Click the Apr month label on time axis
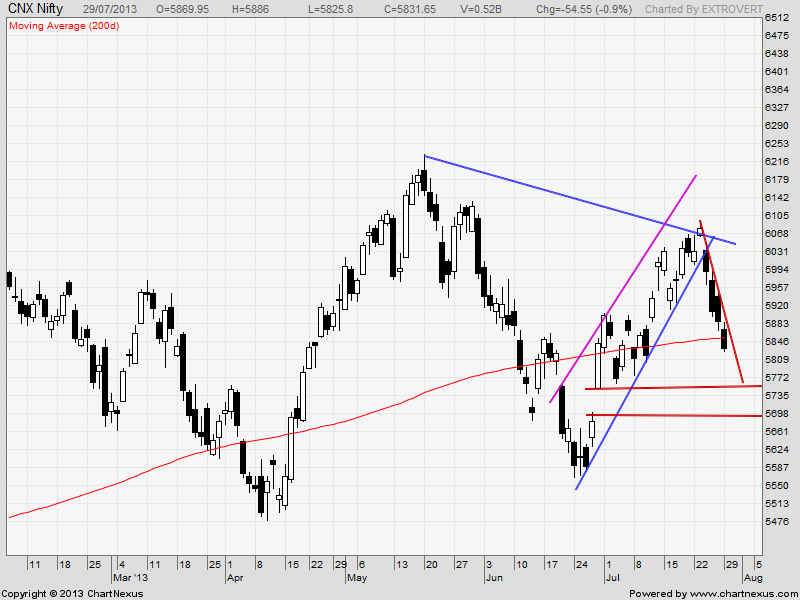Image resolution: width=800 pixels, height=600 pixels. point(236,578)
